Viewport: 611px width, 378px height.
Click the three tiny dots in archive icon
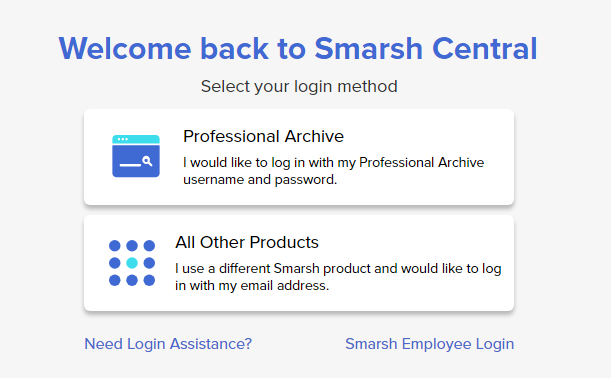point(123,139)
